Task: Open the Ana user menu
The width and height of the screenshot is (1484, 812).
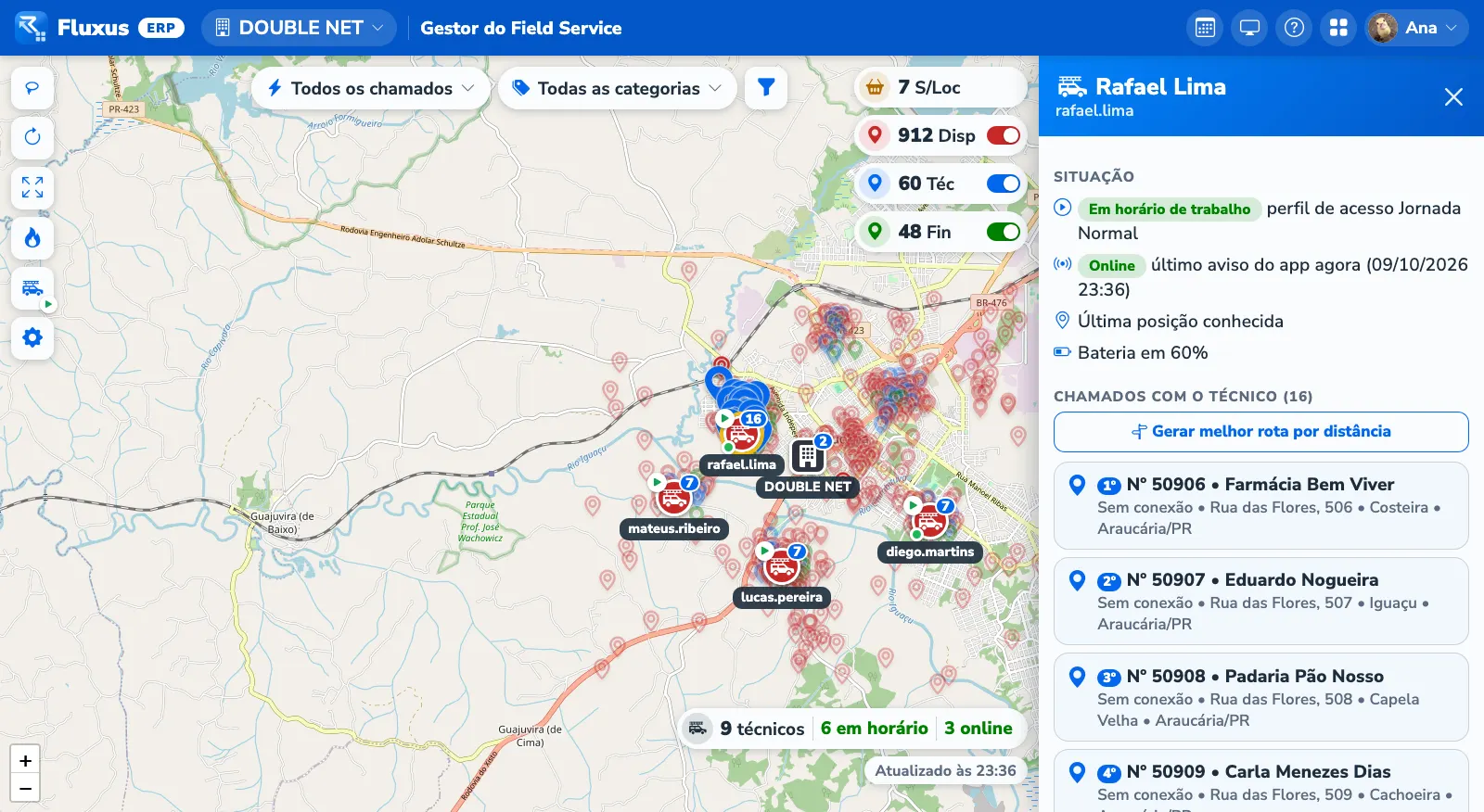Action: pyautogui.click(x=1417, y=28)
